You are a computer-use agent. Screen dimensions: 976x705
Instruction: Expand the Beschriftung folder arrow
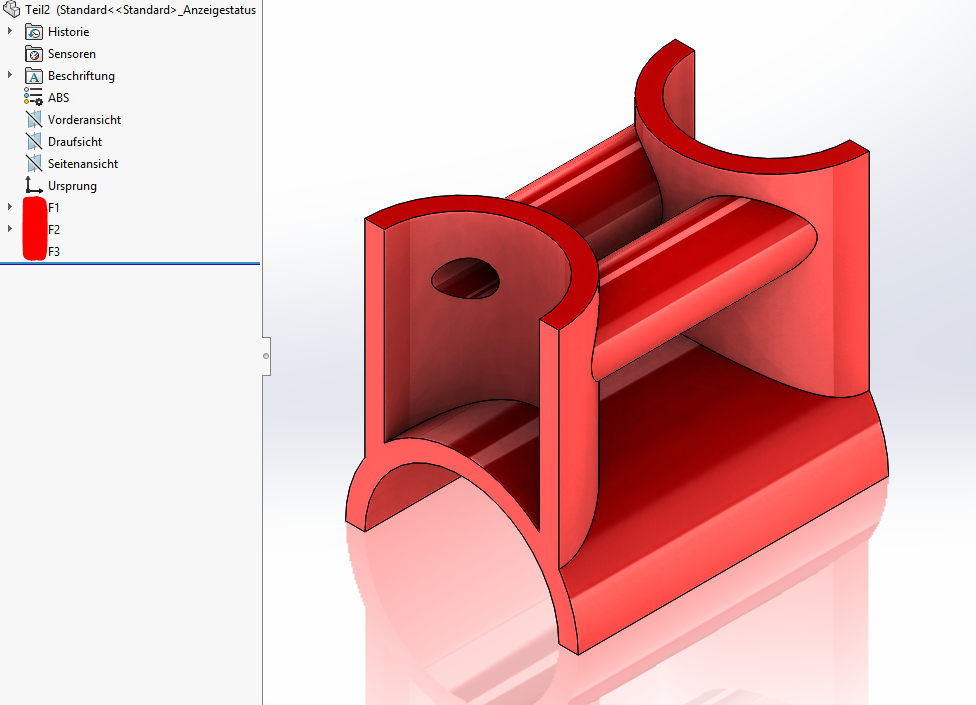click(x=10, y=76)
